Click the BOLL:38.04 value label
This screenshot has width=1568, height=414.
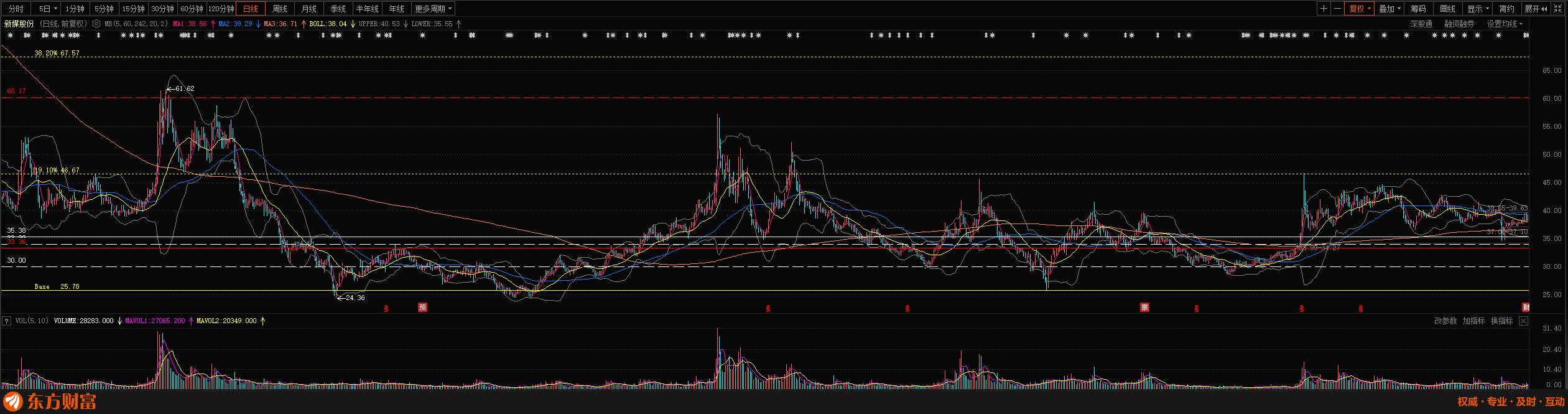point(328,24)
